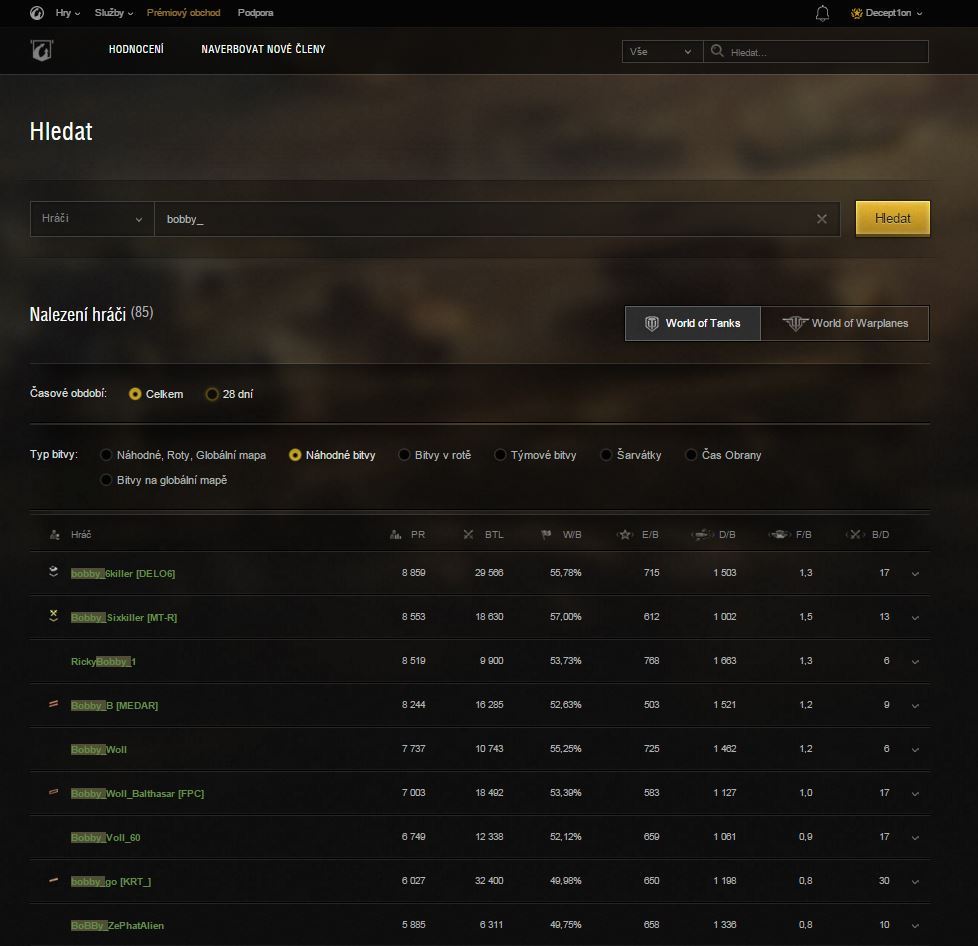
Task: Sort by the D/B damage column icon
Action: pyautogui.click(x=701, y=535)
